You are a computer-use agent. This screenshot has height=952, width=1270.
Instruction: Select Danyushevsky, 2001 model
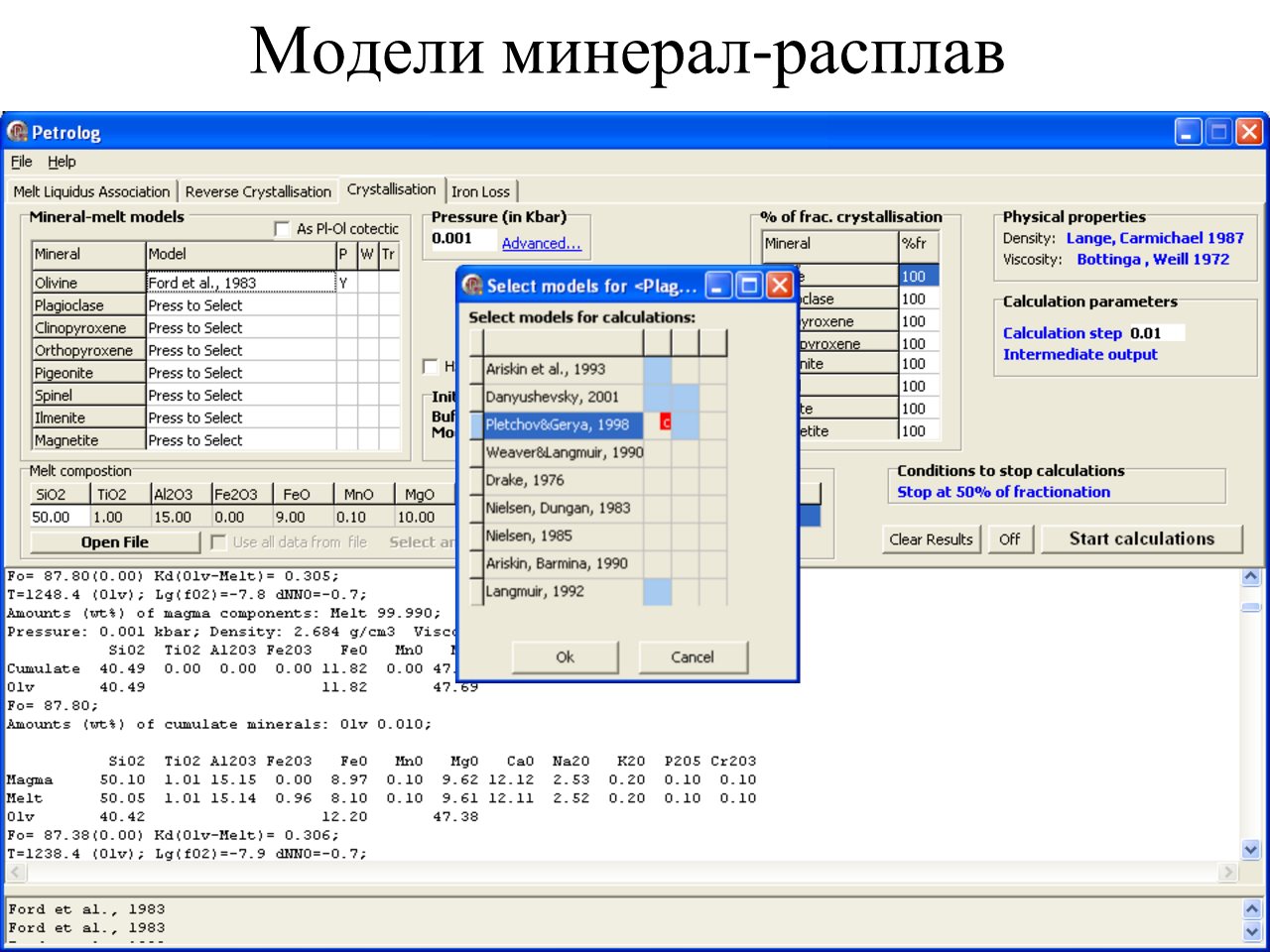click(x=563, y=397)
